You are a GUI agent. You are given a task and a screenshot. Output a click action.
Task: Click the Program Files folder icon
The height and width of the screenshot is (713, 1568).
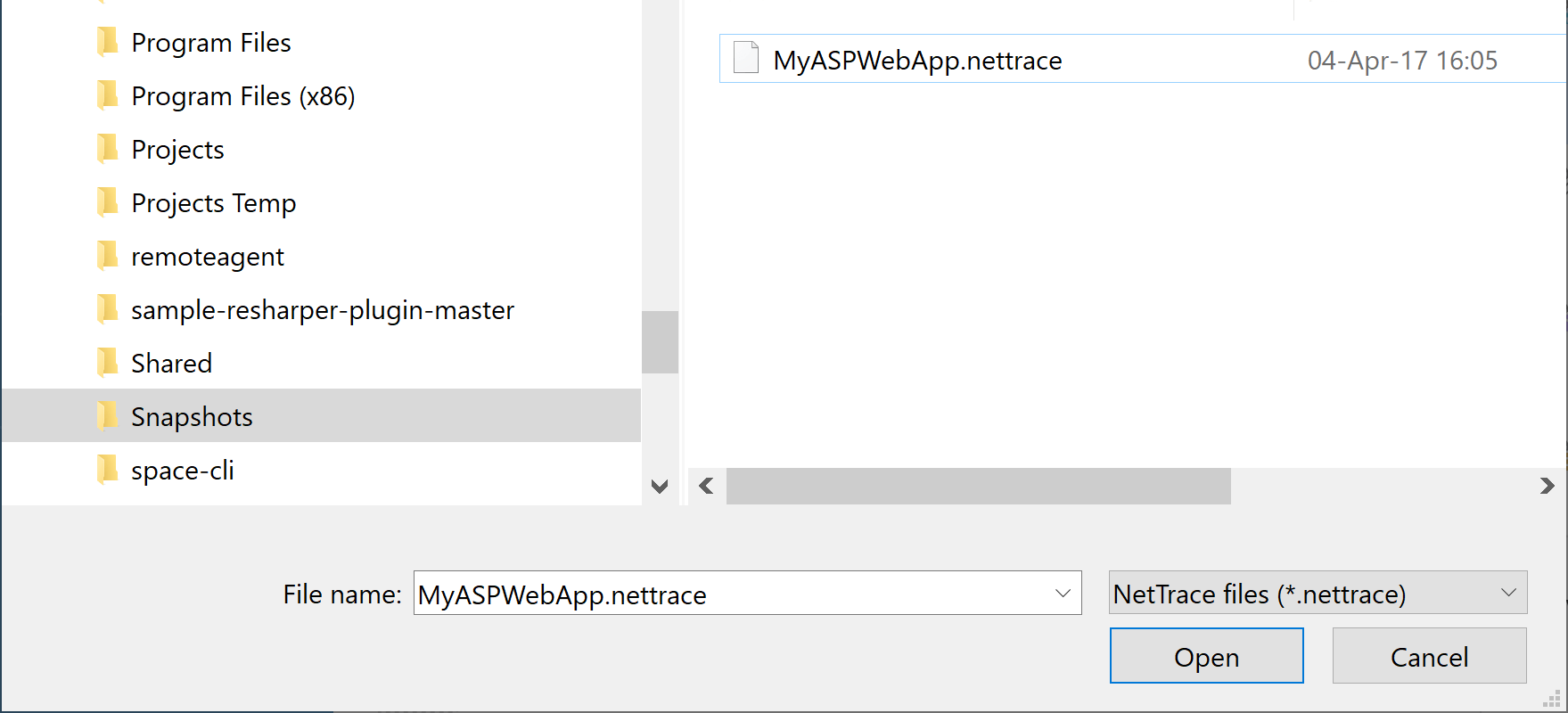tap(107, 42)
